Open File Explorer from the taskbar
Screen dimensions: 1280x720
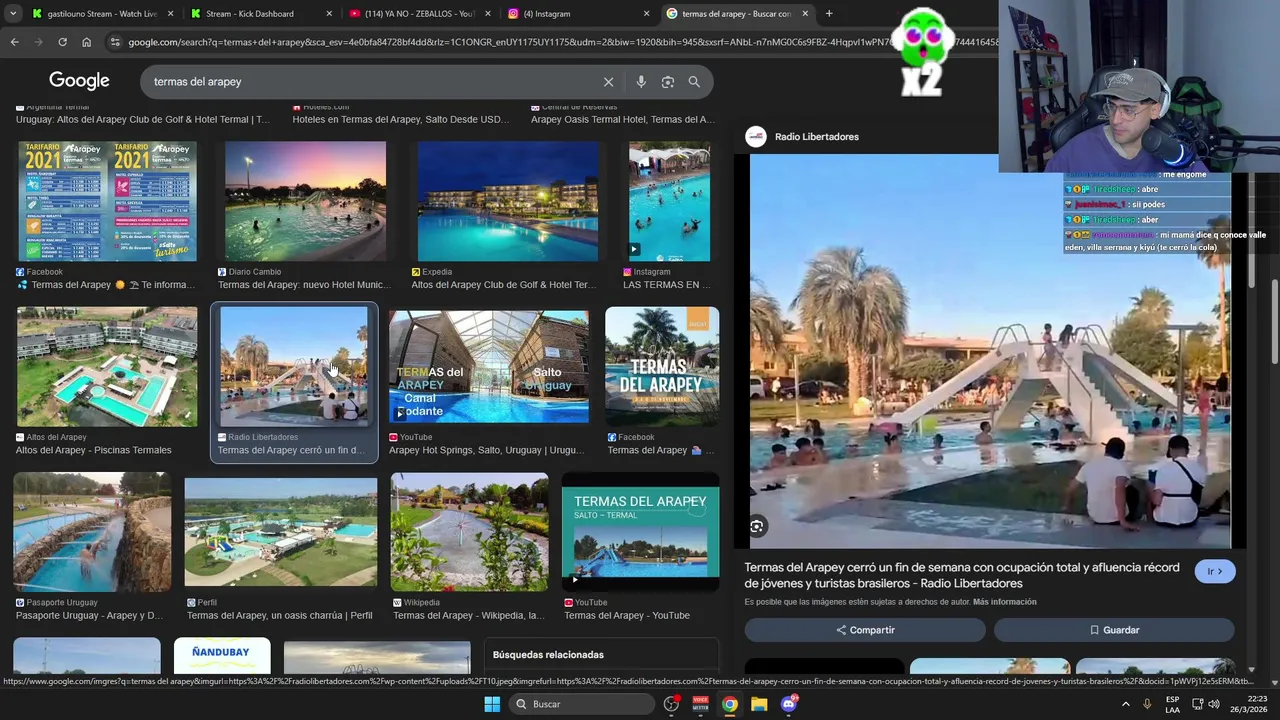pos(759,704)
